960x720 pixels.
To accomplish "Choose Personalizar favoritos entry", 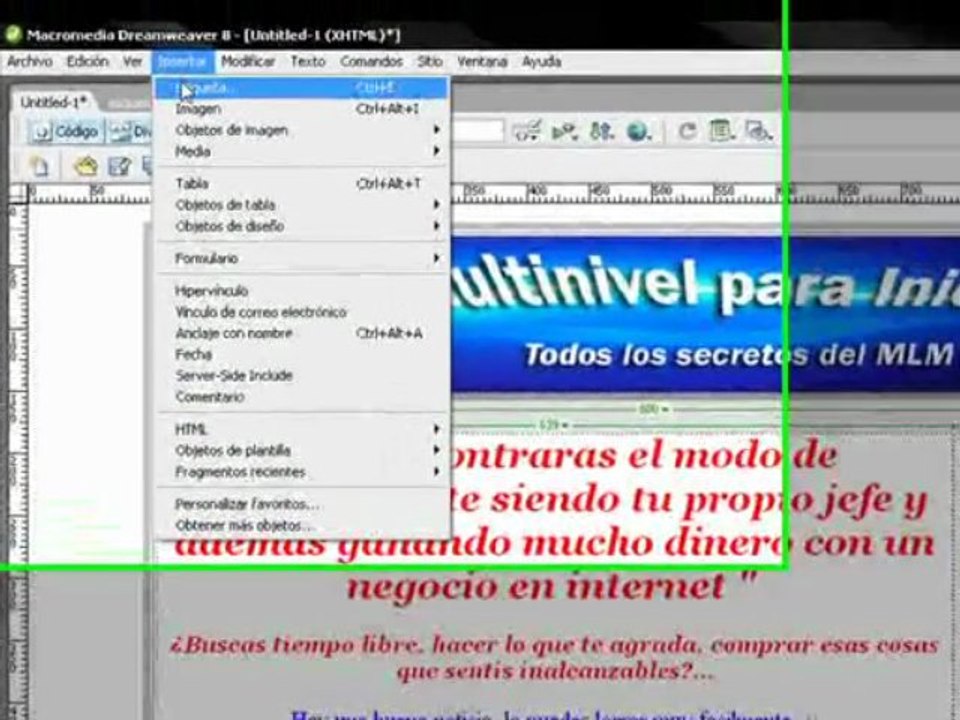I will point(302,504).
